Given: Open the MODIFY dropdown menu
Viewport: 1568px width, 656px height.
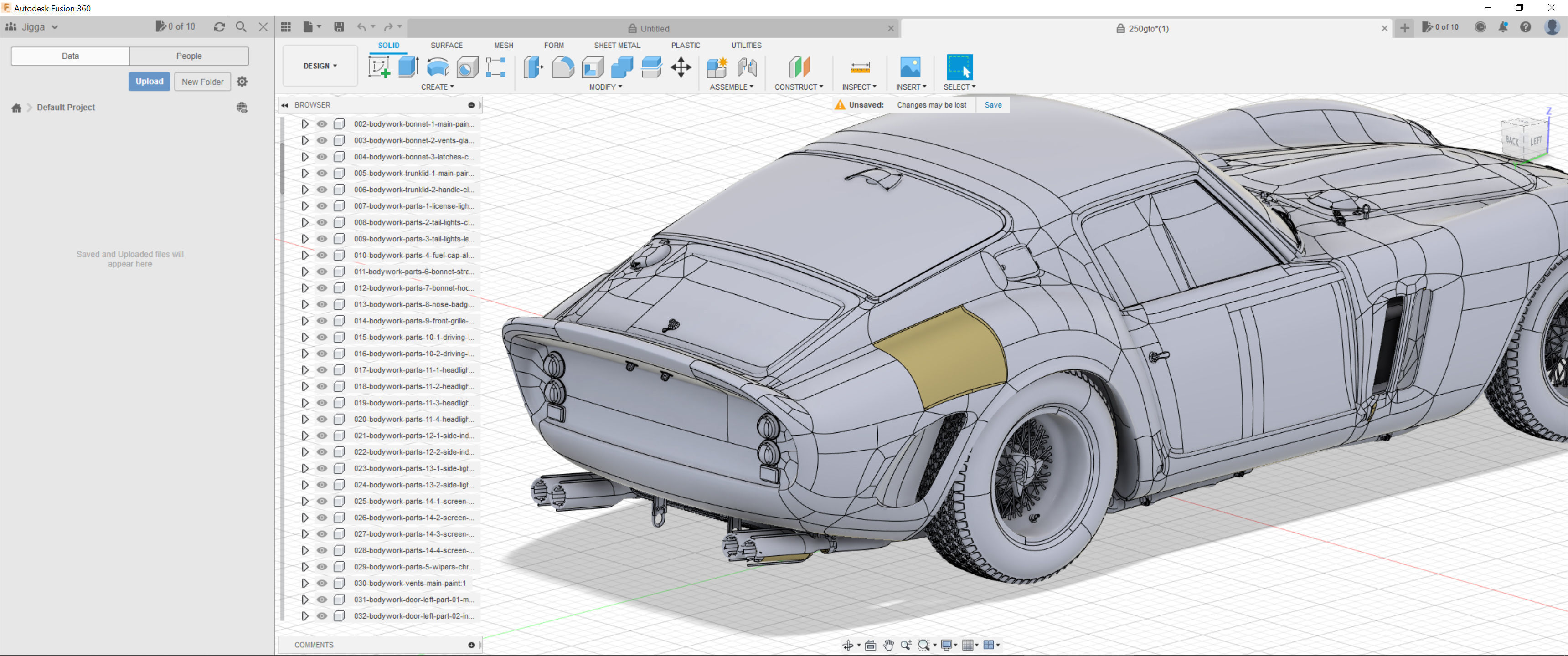Looking at the screenshot, I should pyautogui.click(x=606, y=87).
